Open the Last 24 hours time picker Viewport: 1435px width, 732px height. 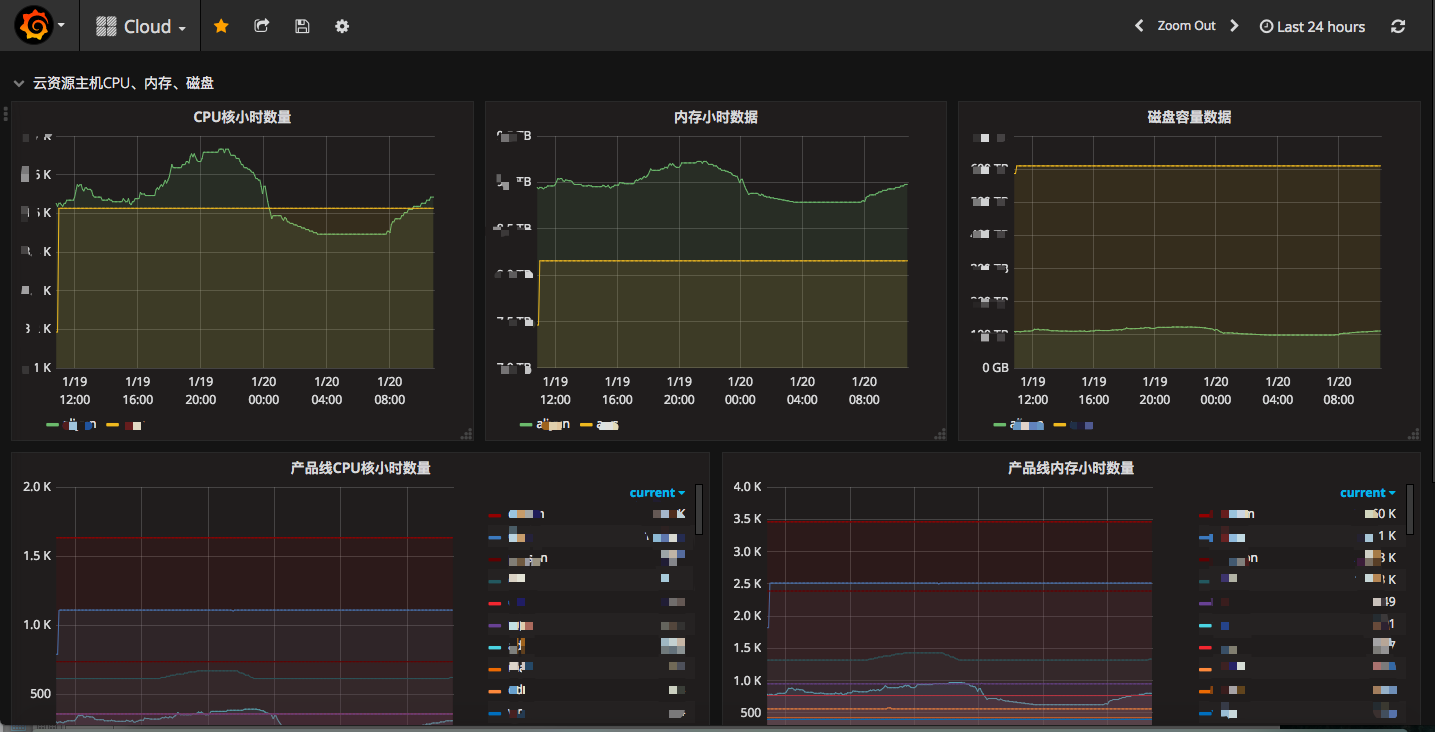pyautogui.click(x=1312, y=27)
